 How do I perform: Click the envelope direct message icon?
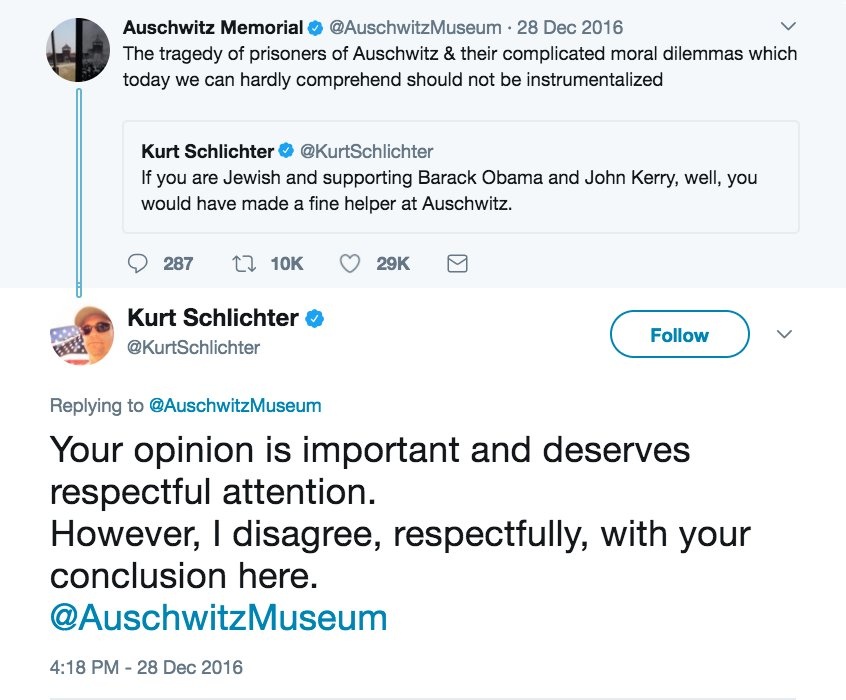tap(456, 264)
